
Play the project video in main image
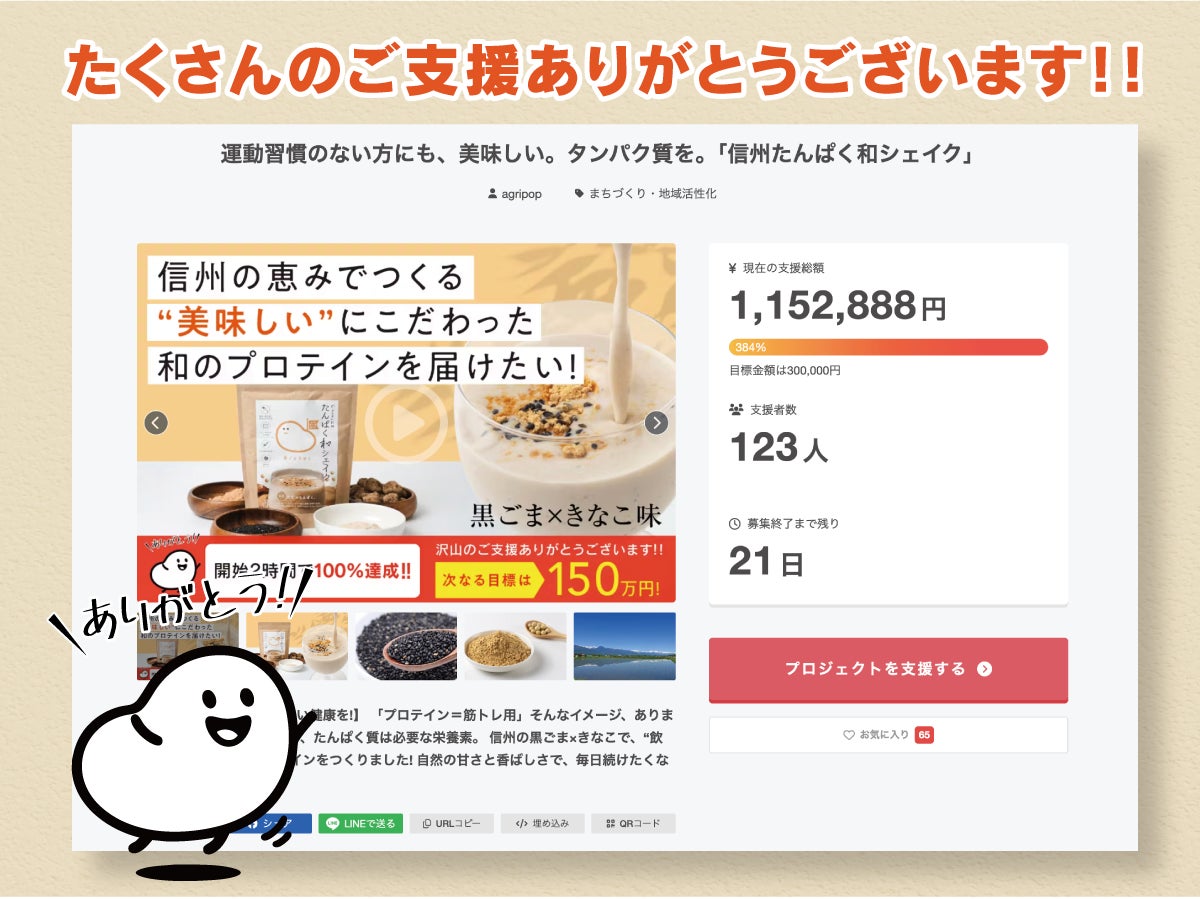[x=406, y=422]
